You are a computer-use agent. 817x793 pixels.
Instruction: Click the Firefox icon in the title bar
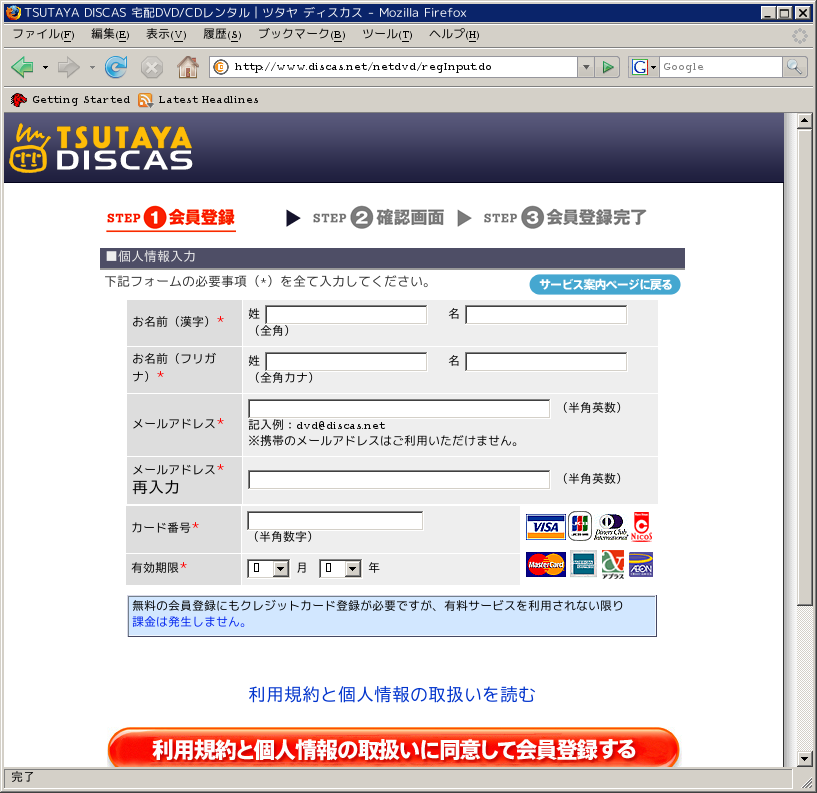click(x=13, y=13)
